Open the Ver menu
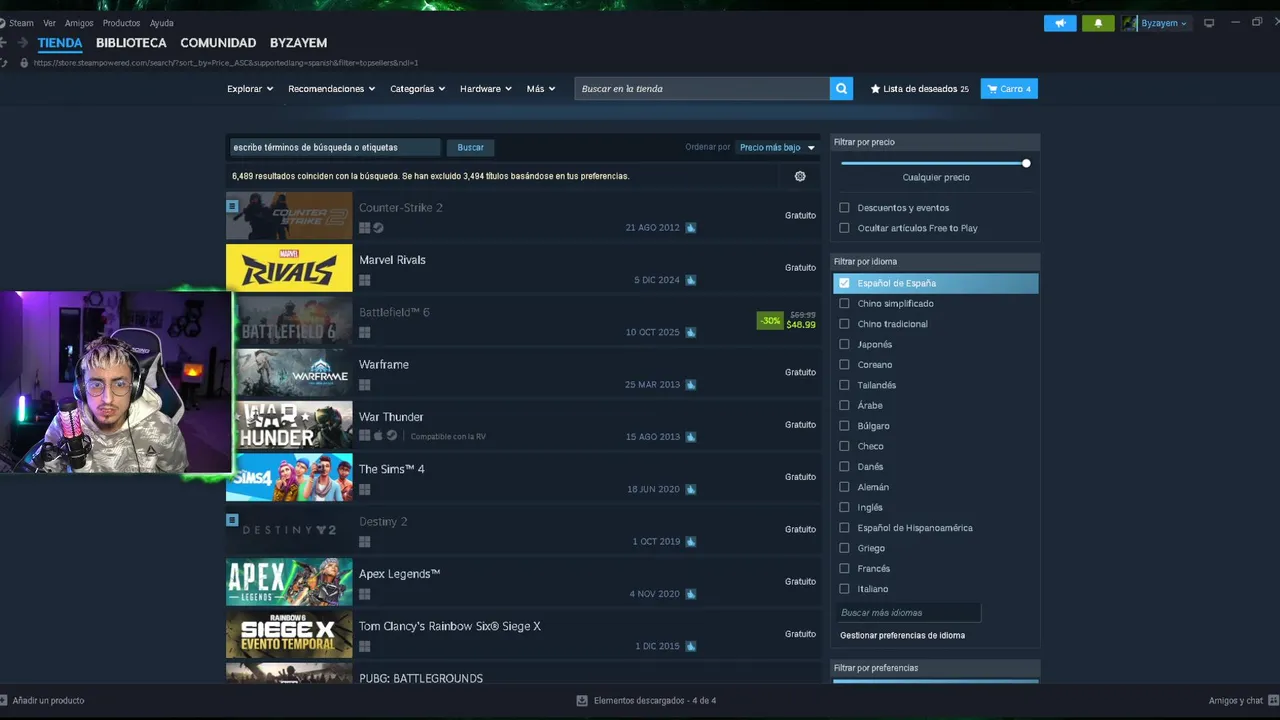 49,23
